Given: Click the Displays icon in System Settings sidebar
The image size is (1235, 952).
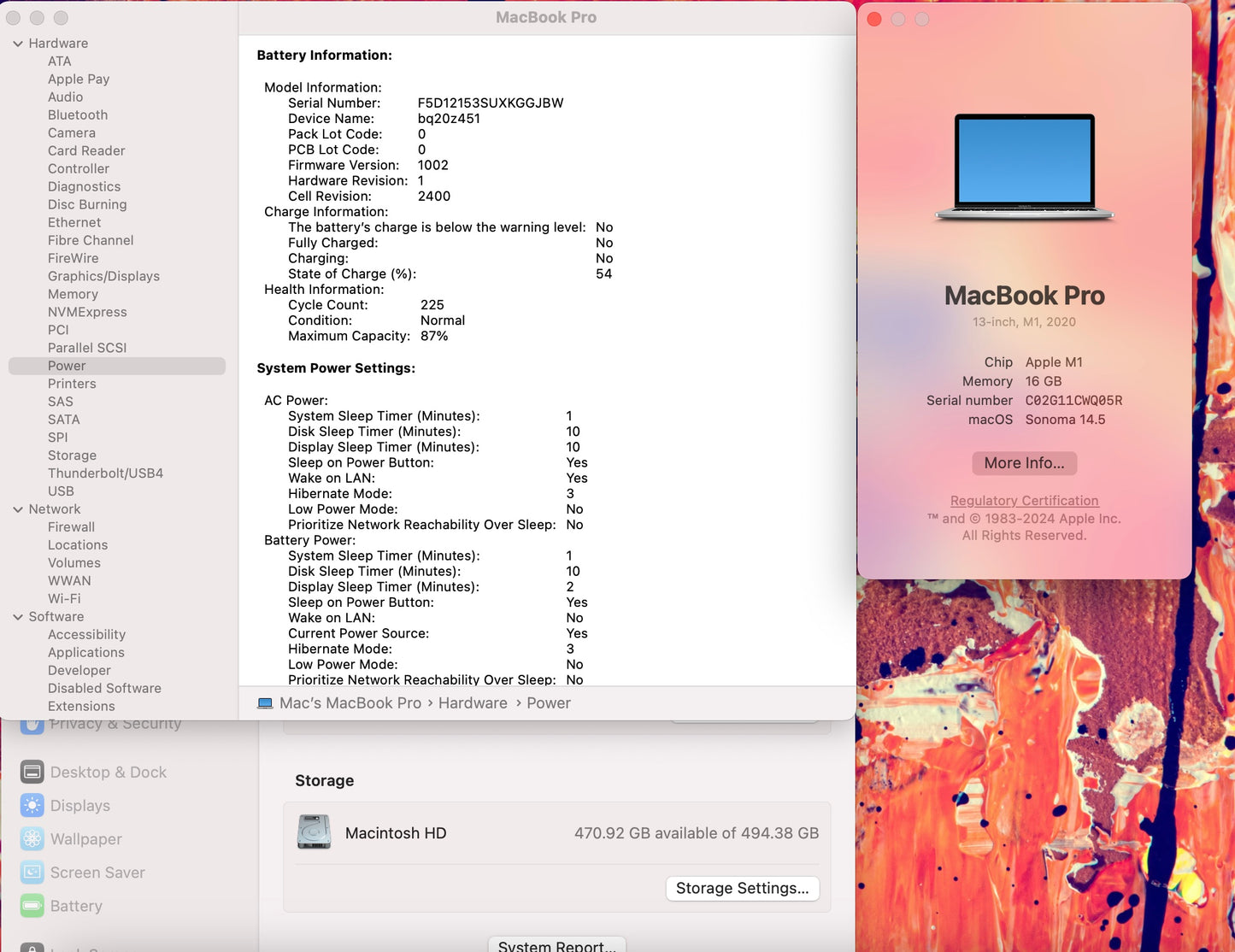Looking at the screenshot, I should coord(32,805).
